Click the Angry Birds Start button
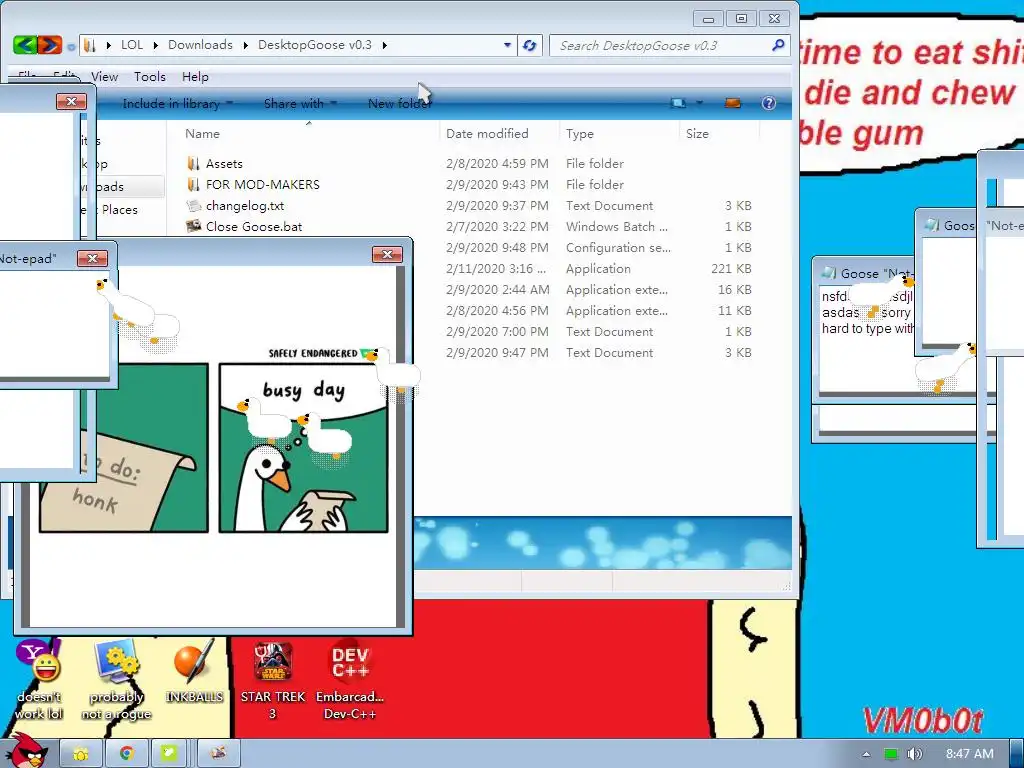This screenshot has height=768, width=1024. 27,751
